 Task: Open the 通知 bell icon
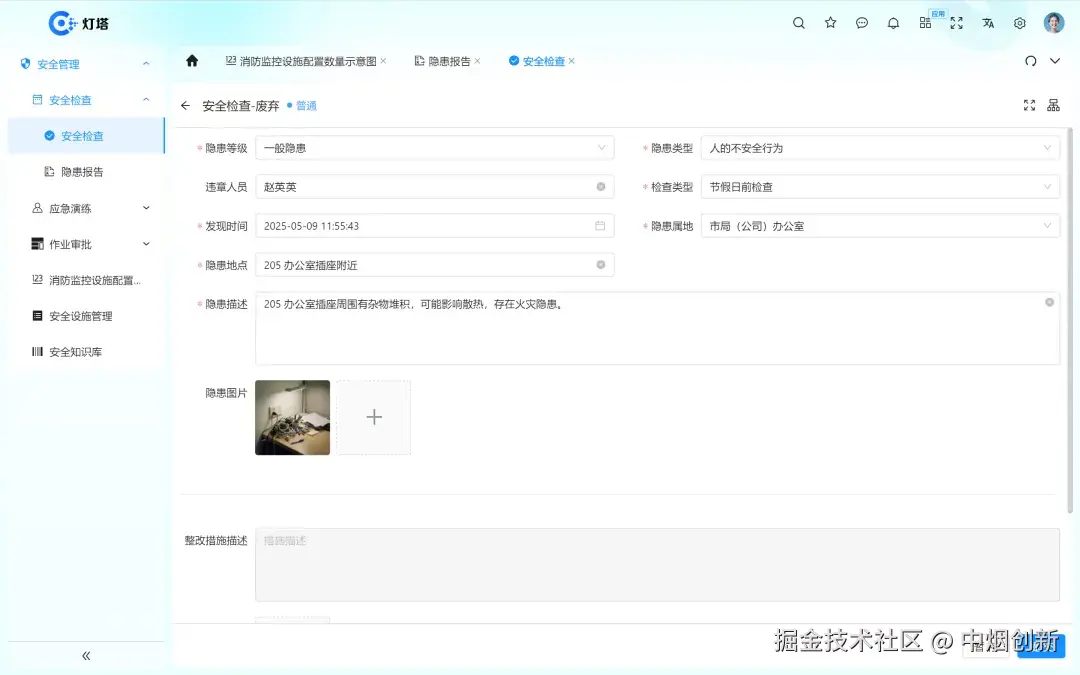[893, 23]
